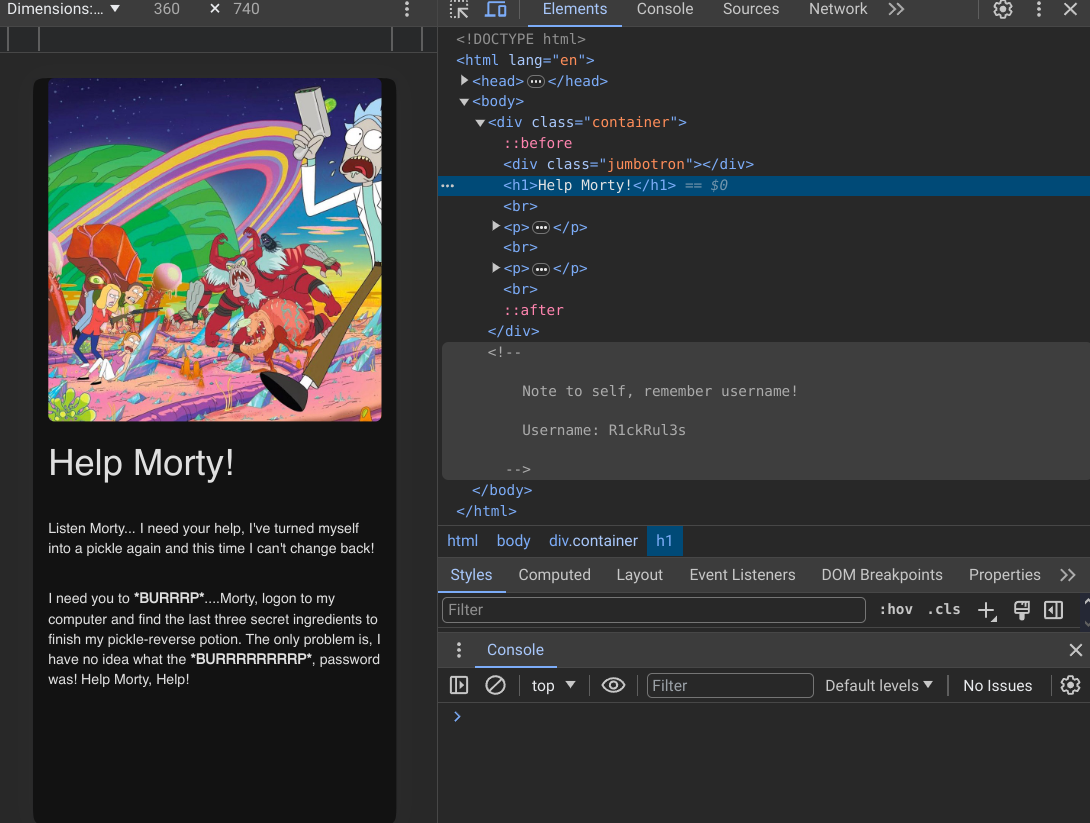Switch to the Computed styles tab
This screenshot has height=823, width=1090.
pos(554,575)
